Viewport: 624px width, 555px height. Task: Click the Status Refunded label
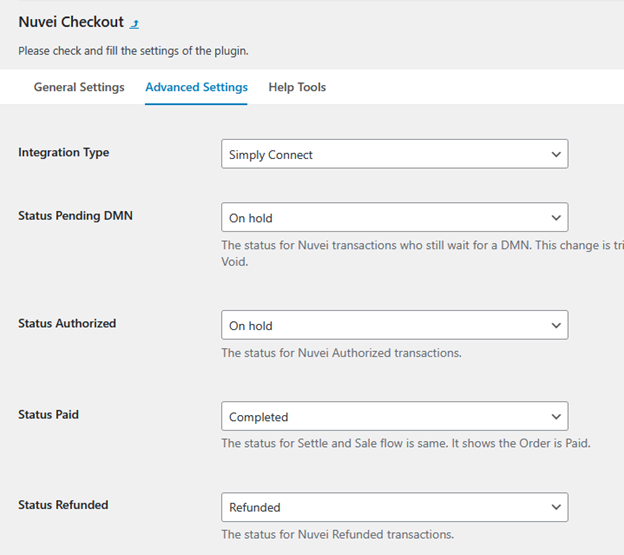pos(63,505)
